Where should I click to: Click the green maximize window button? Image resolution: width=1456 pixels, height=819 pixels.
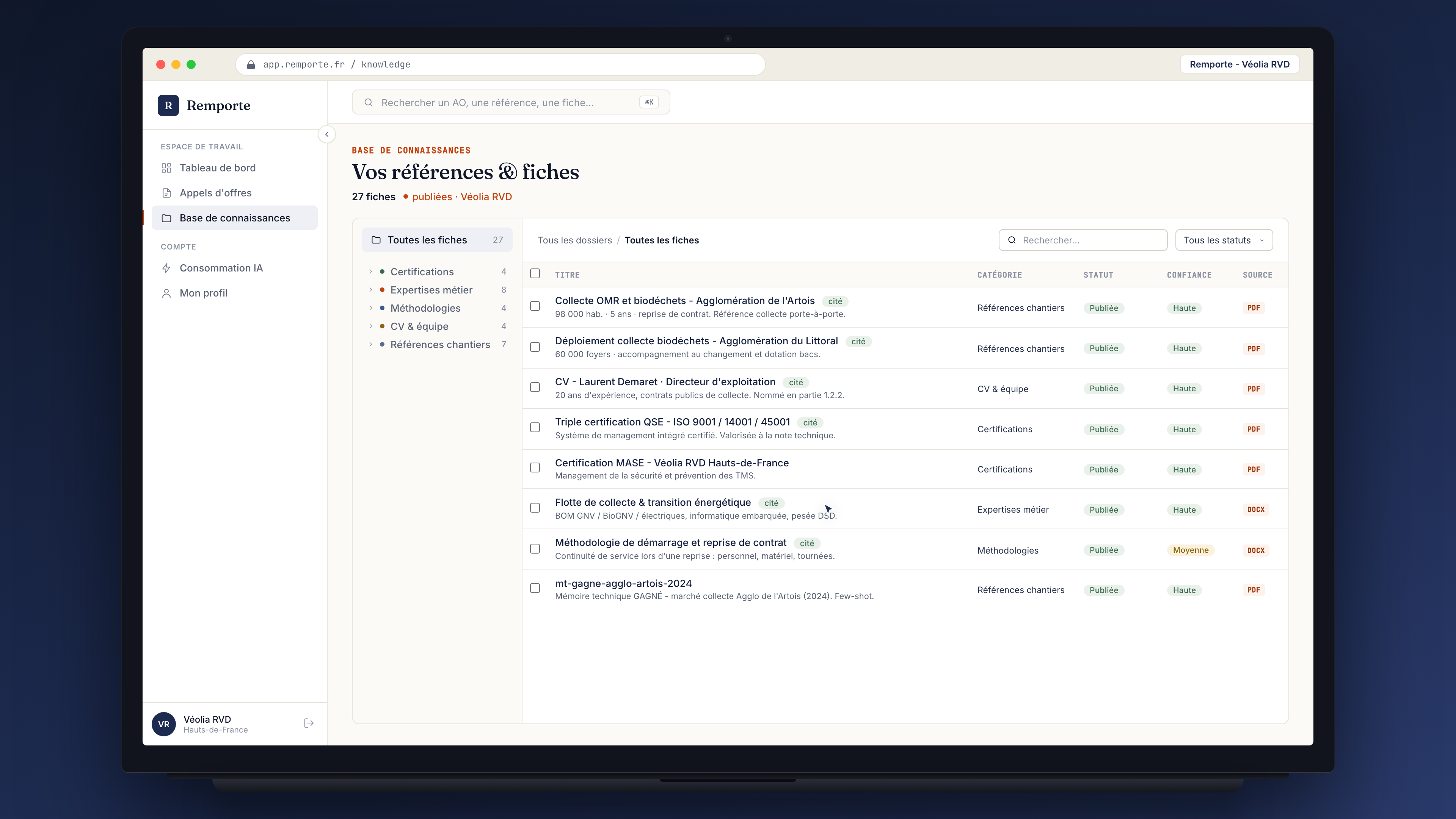point(191,64)
